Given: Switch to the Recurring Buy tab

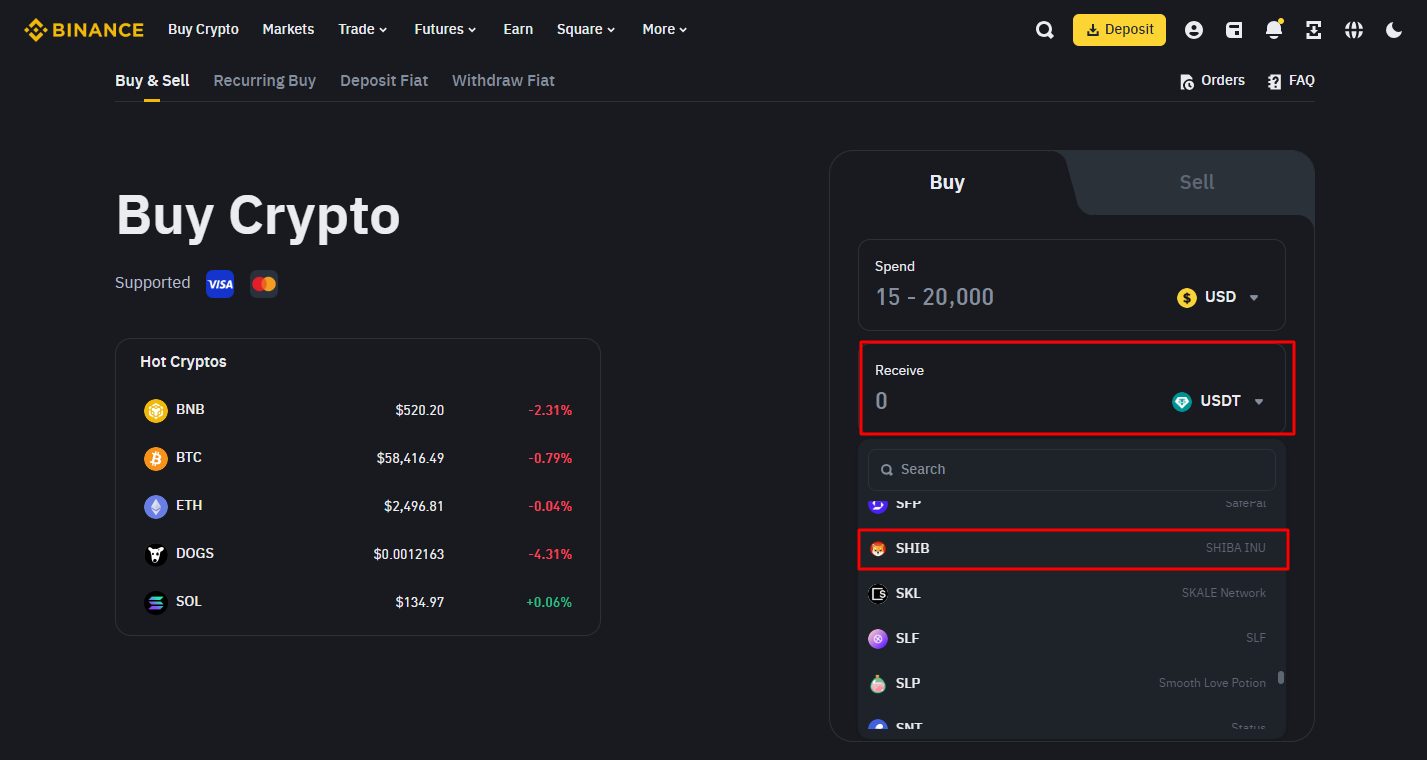Looking at the screenshot, I should pos(265,81).
